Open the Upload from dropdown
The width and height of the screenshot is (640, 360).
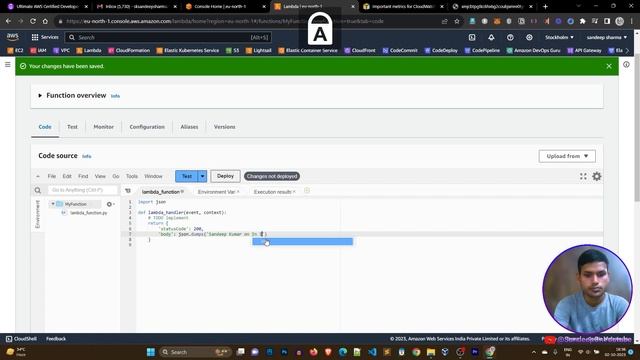pos(567,156)
